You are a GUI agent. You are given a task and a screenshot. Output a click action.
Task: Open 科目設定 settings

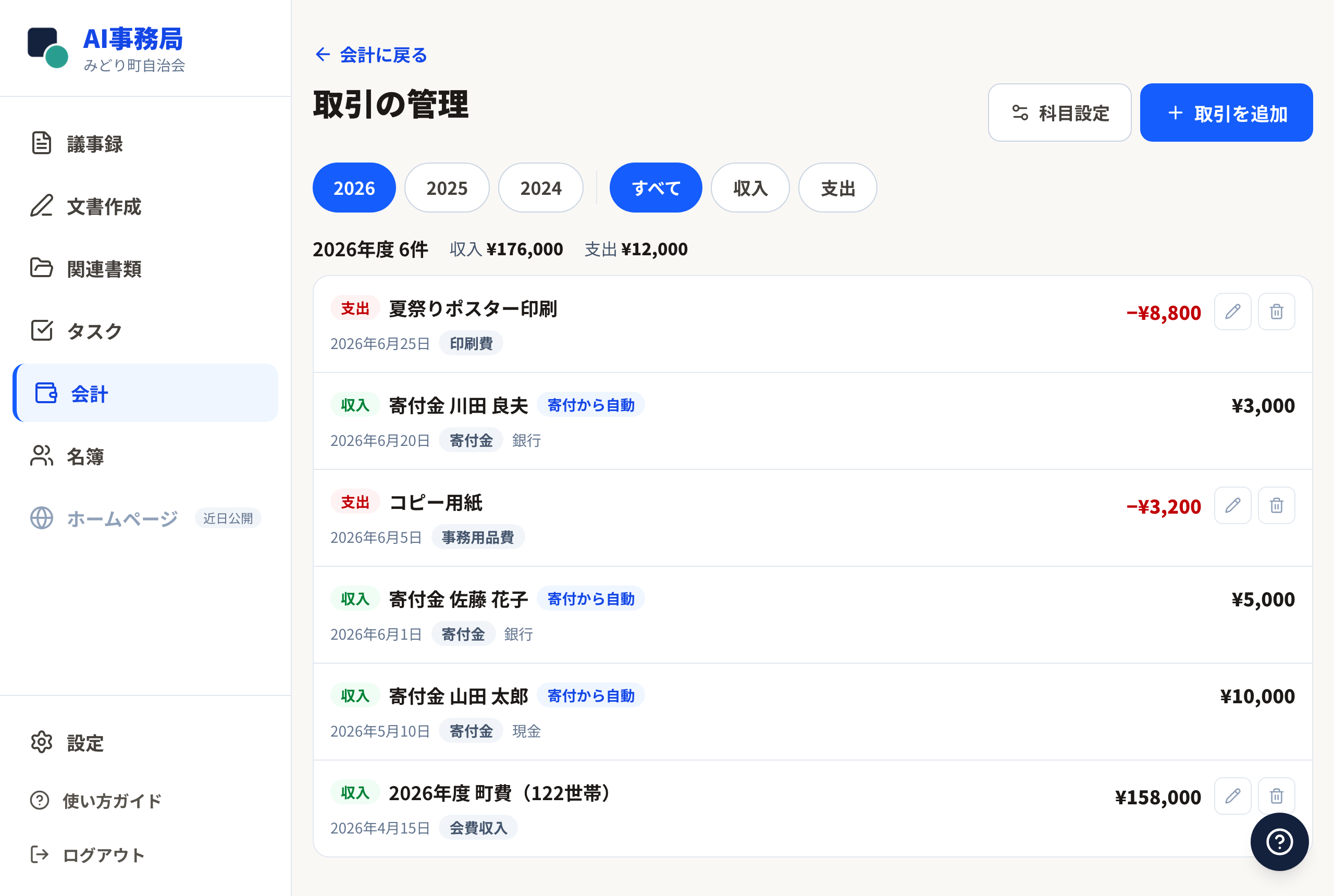(1060, 113)
